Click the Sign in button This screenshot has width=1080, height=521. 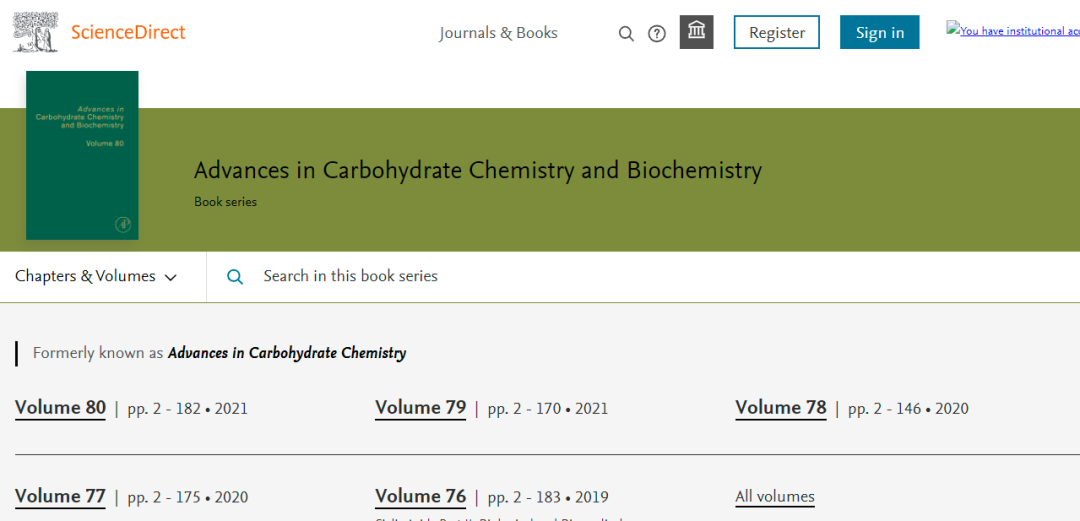coord(879,32)
